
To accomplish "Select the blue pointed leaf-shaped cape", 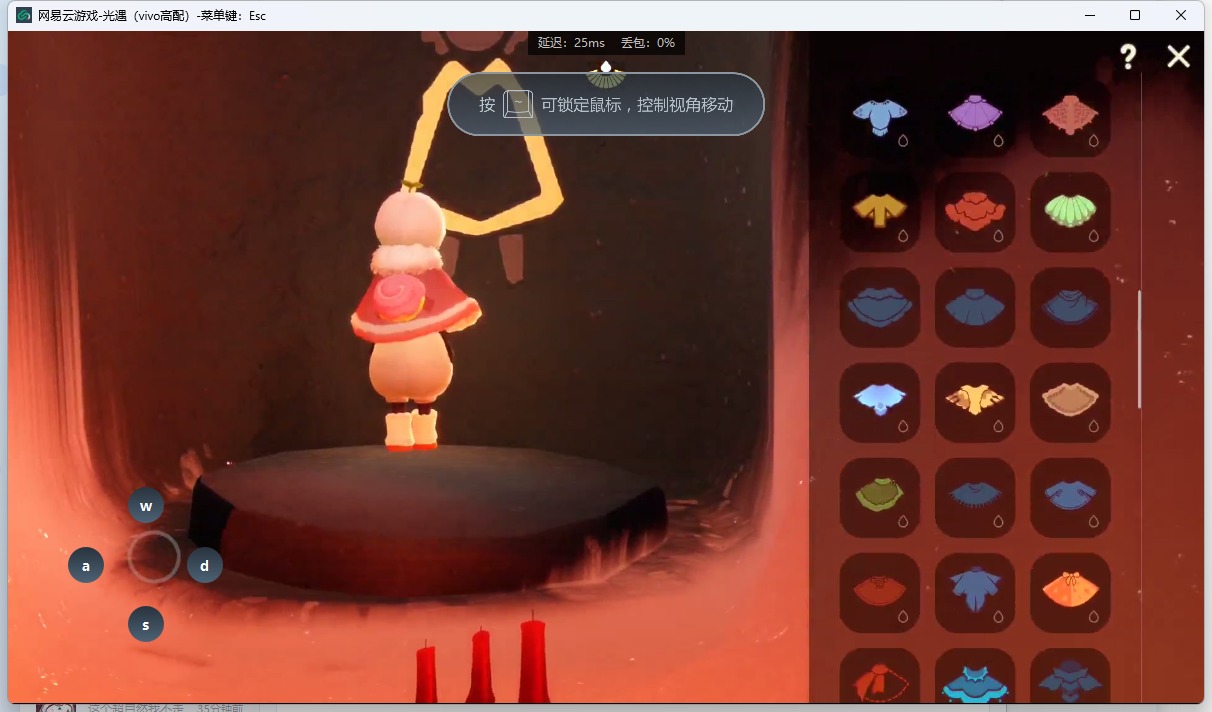I will (x=975, y=592).
